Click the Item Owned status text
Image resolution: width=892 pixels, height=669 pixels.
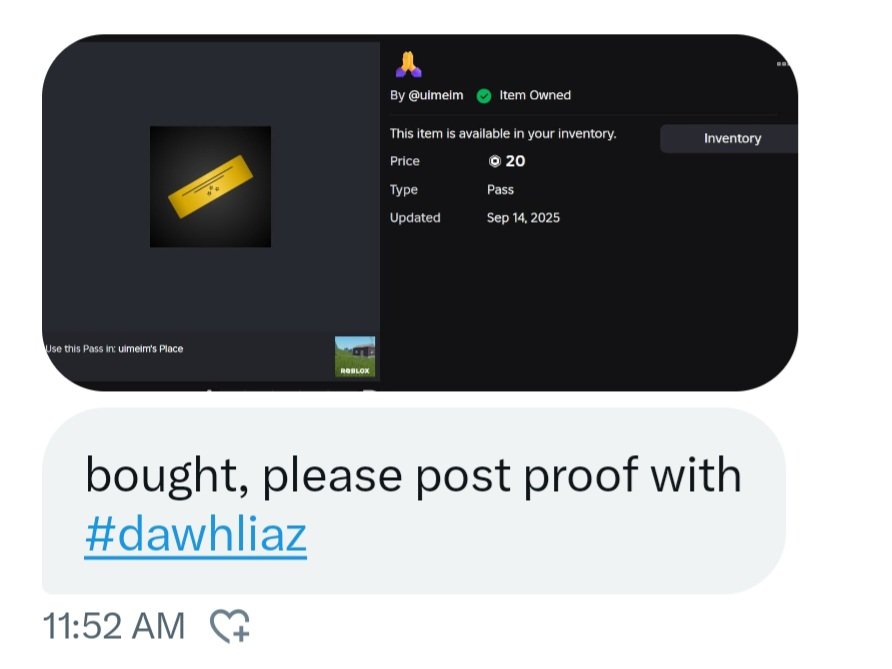pos(535,95)
